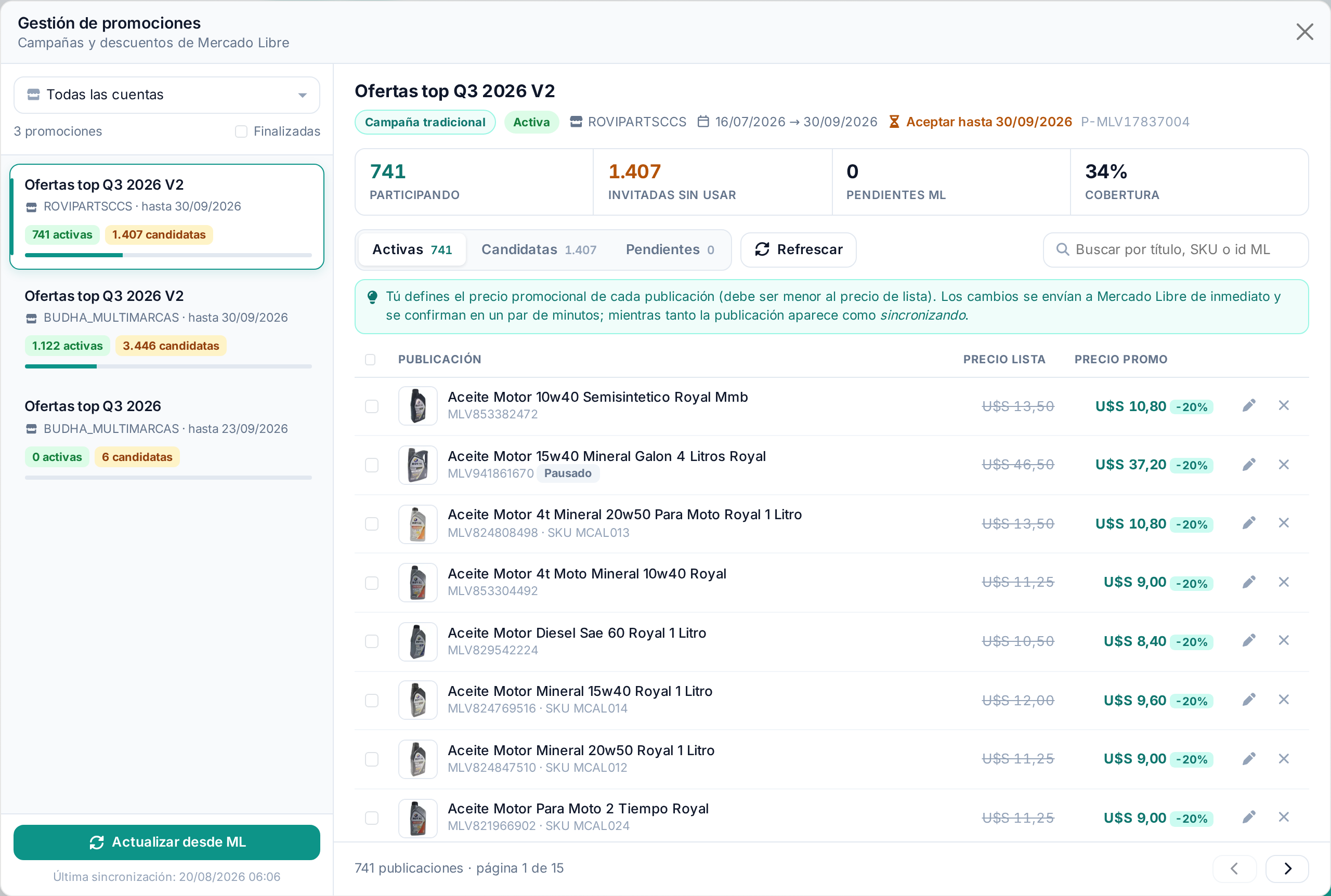This screenshot has width=1331, height=896.
Task: Close the Gestión de promociones dialog
Action: click(x=1304, y=32)
